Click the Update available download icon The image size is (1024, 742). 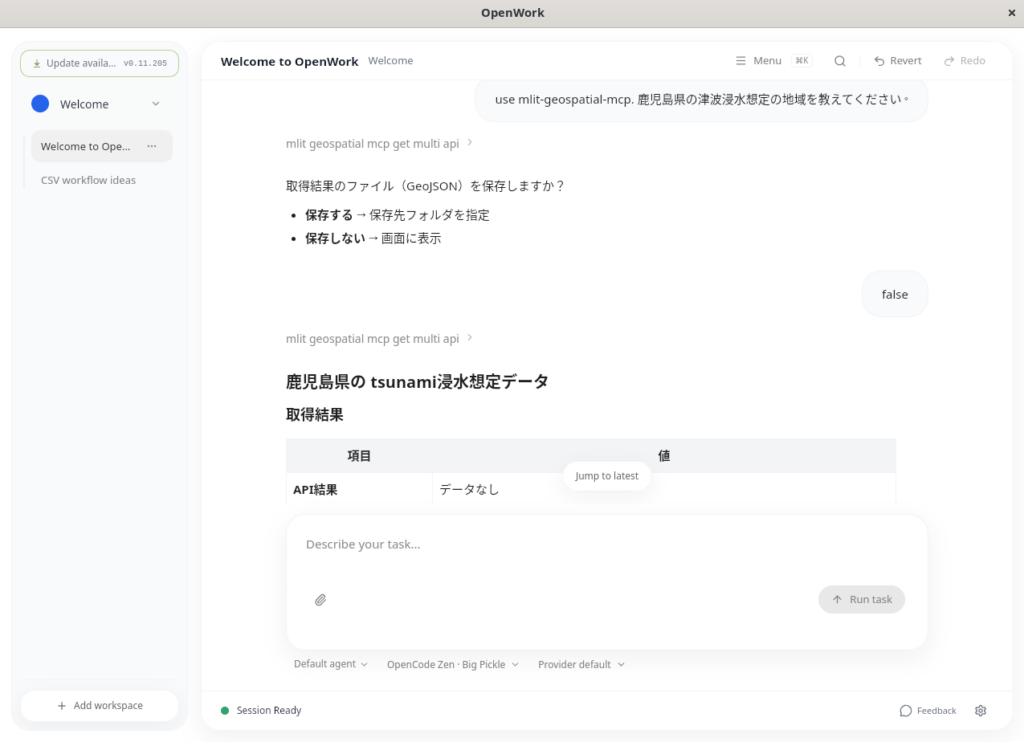tap(37, 63)
